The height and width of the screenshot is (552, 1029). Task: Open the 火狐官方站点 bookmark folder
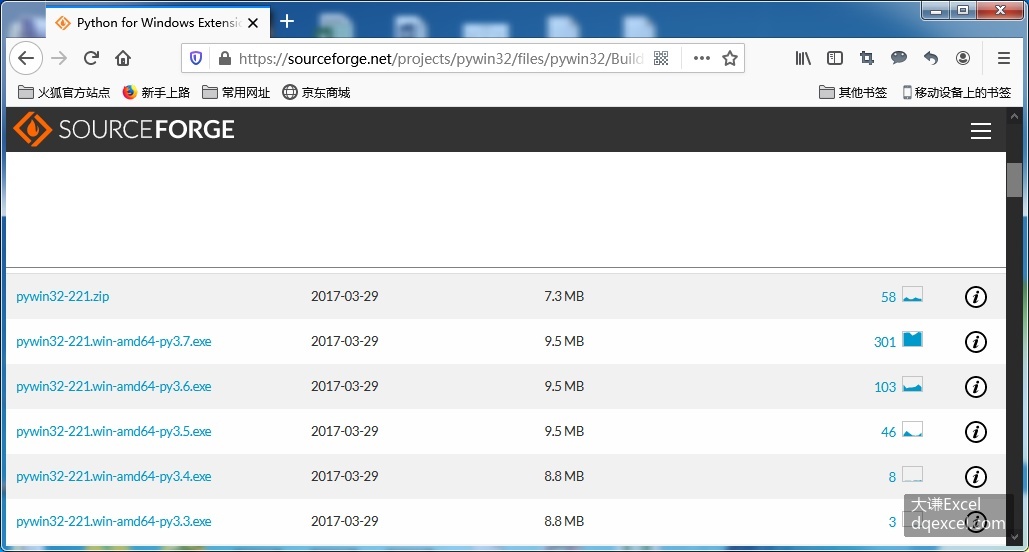(x=64, y=93)
